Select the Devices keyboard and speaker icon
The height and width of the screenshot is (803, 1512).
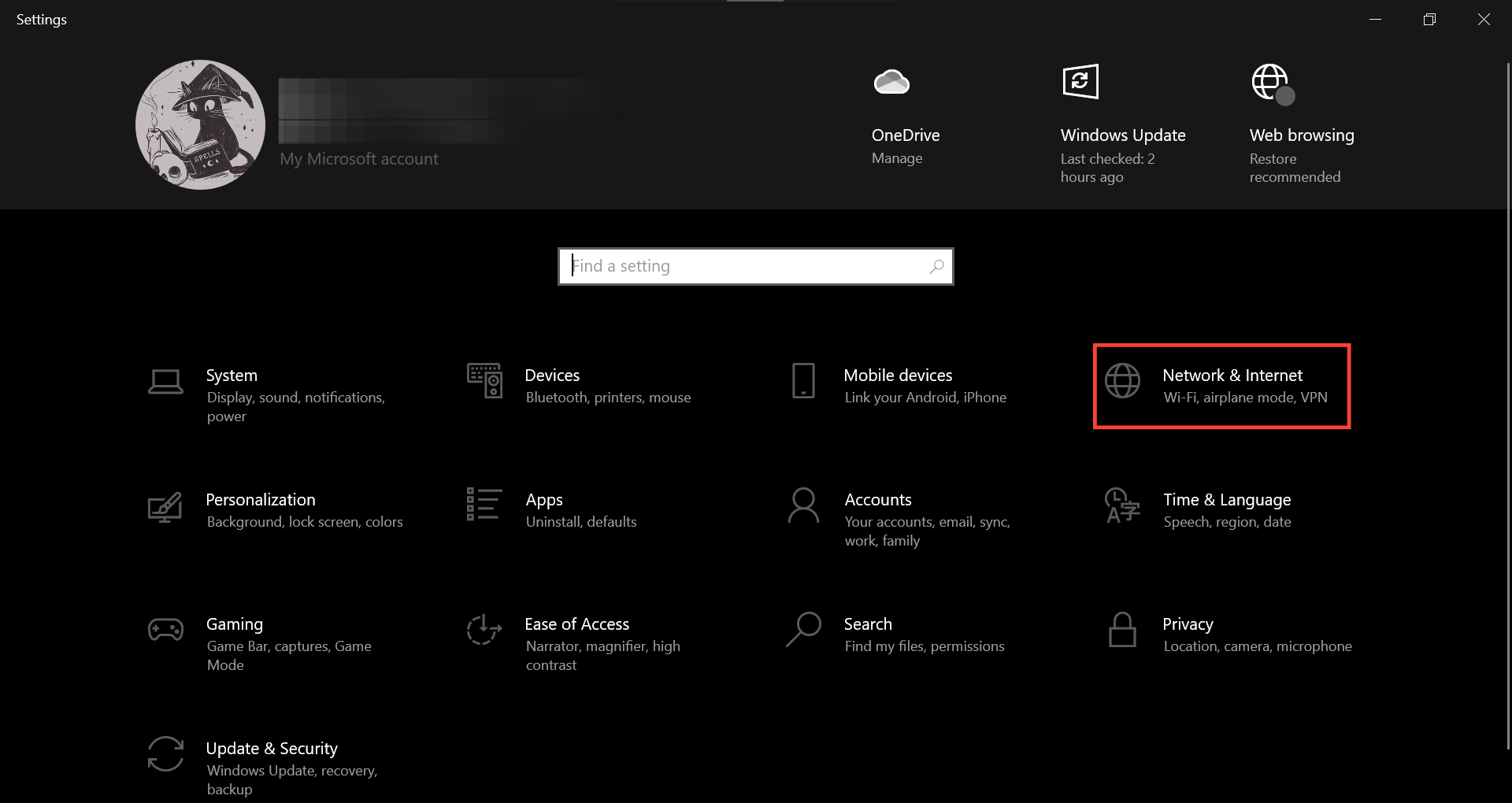pyautogui.click(x=484, y=380)
